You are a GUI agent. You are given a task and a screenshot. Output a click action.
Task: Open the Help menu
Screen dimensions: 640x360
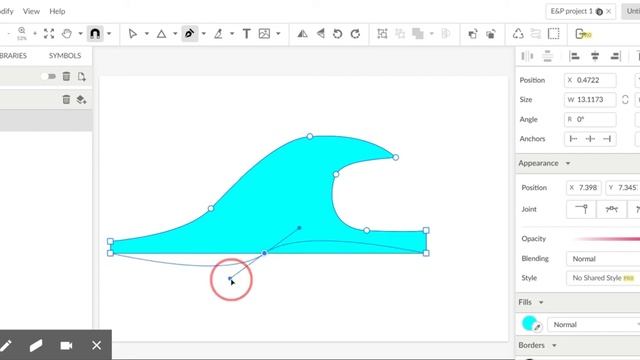[x=57, y=11]
